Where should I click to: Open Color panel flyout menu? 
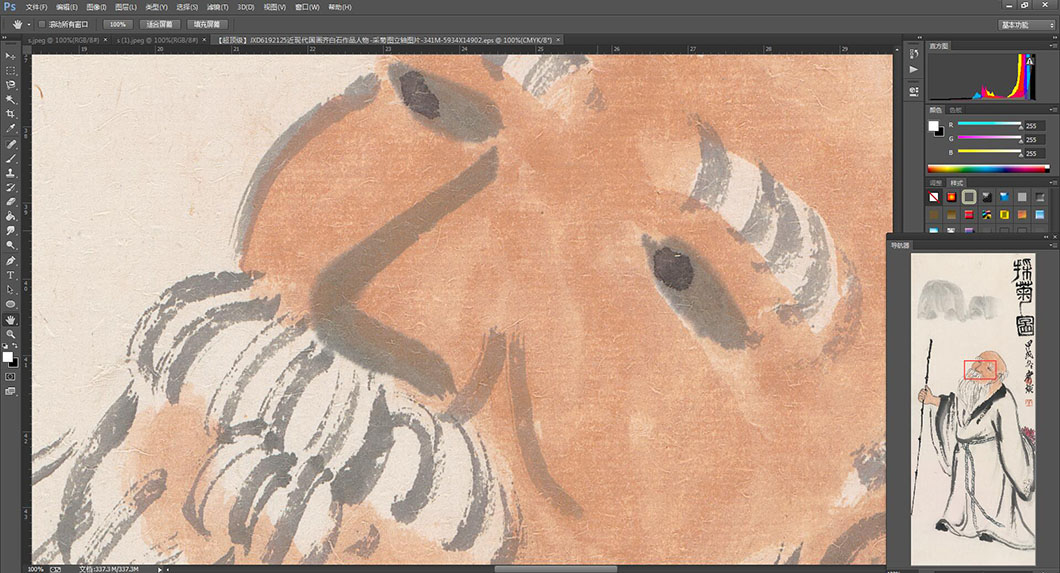point(1053,109)
